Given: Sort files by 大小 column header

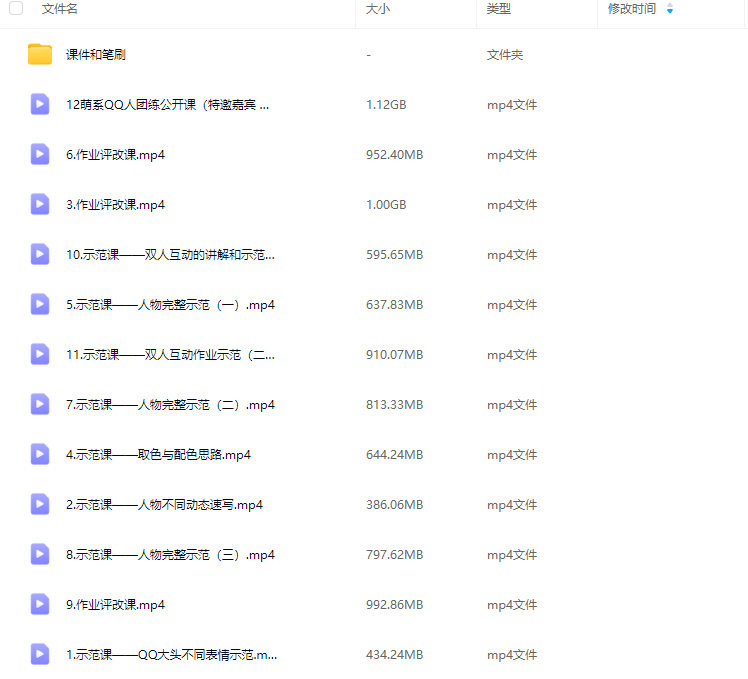Looking at the screenshot, I should tap(378, 9).
